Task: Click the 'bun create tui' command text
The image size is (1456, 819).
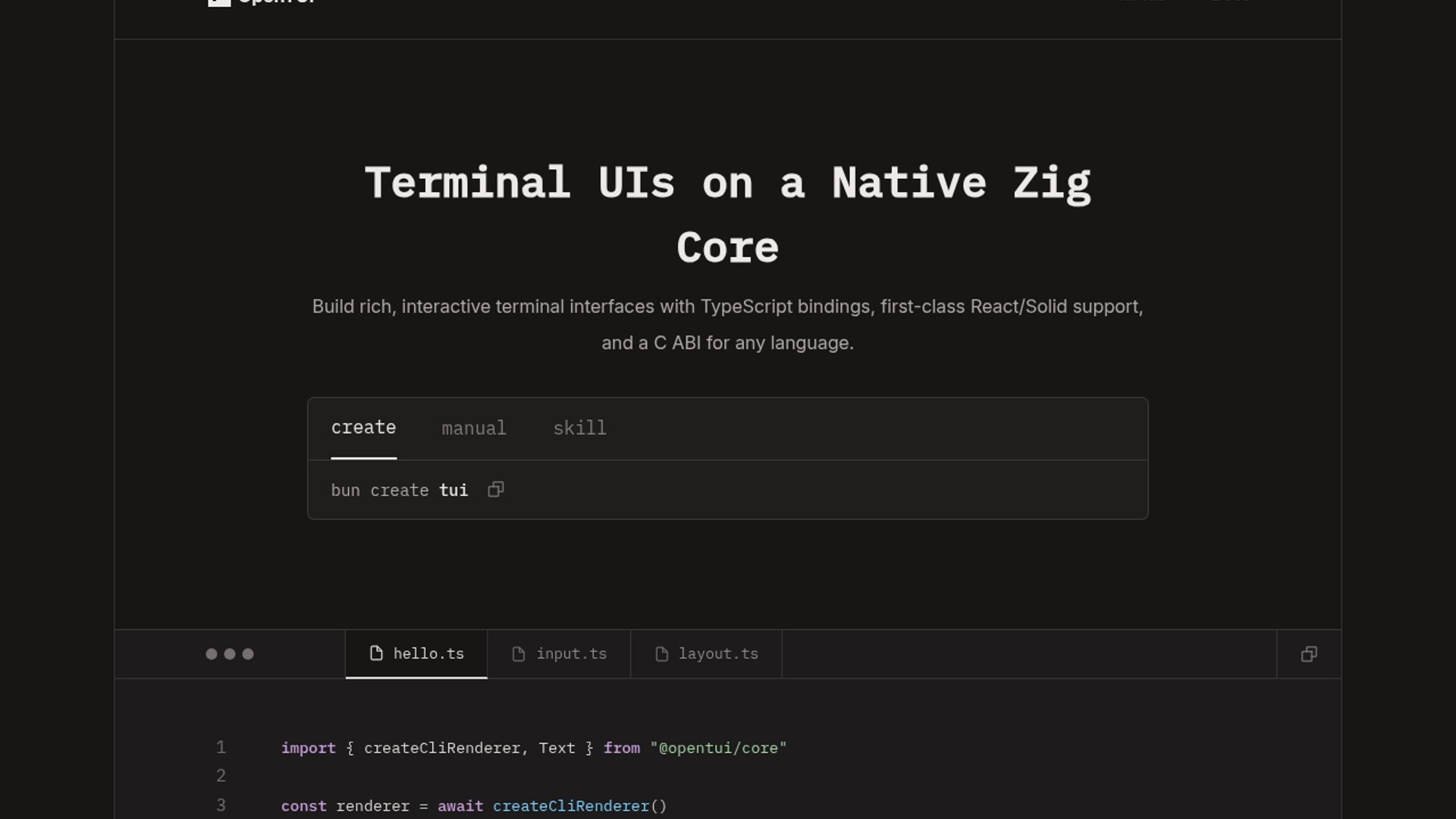Action: (x=399, y=491)
